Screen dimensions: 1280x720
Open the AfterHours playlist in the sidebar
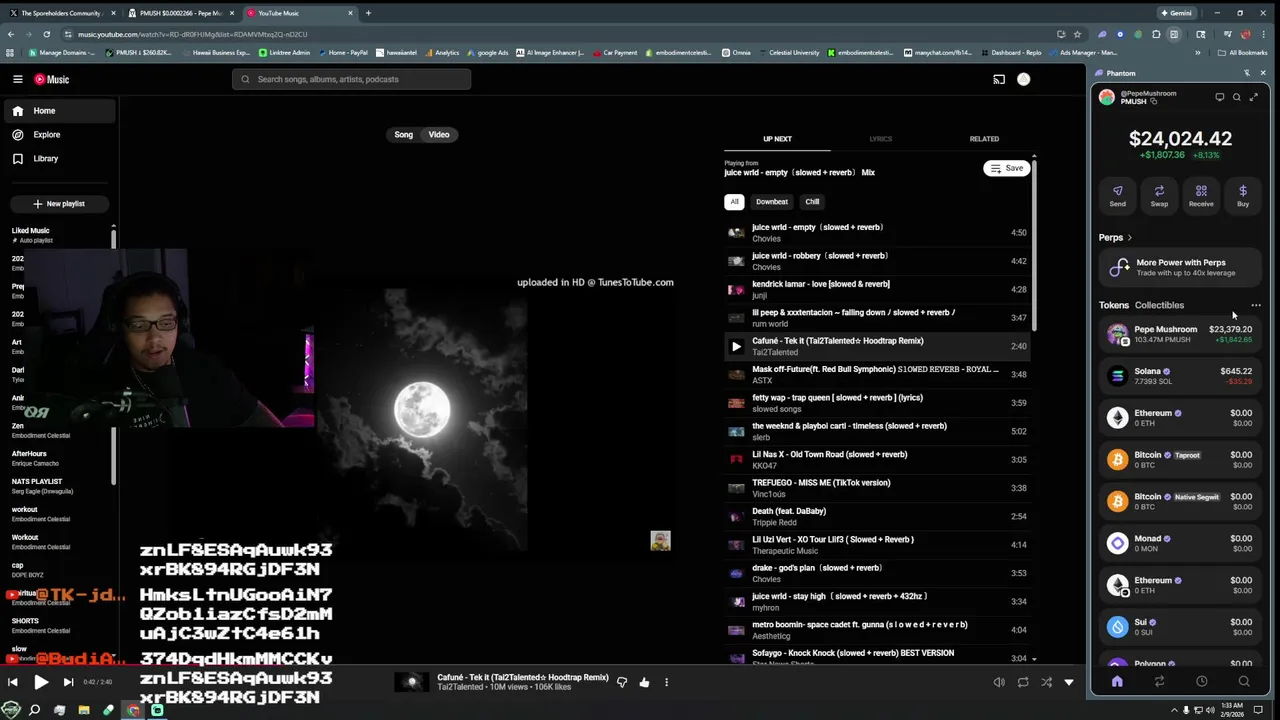58,458
